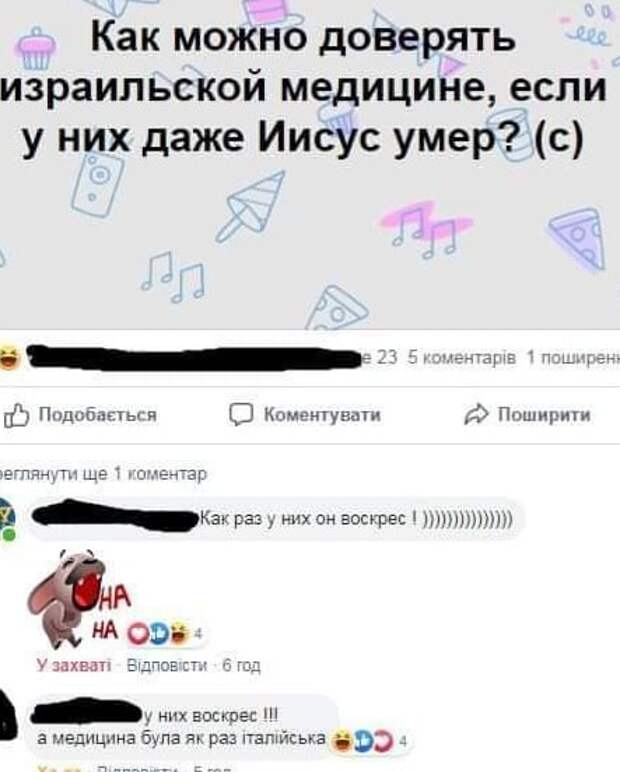Open first commenter's profile avatar
This screenshot has height=772, width=620.
click(x=7, y=519)
